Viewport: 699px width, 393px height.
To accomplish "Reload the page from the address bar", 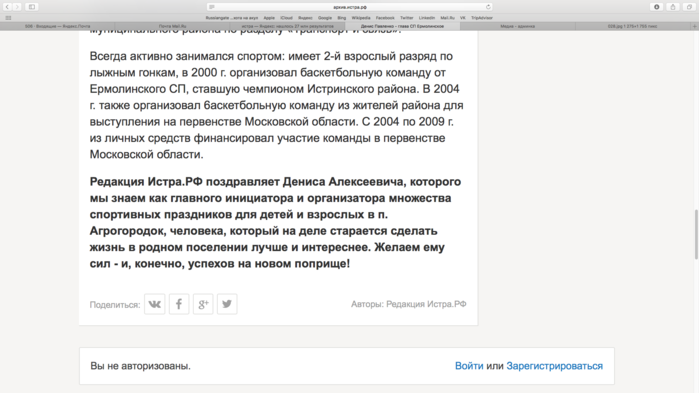I will 488,7.
